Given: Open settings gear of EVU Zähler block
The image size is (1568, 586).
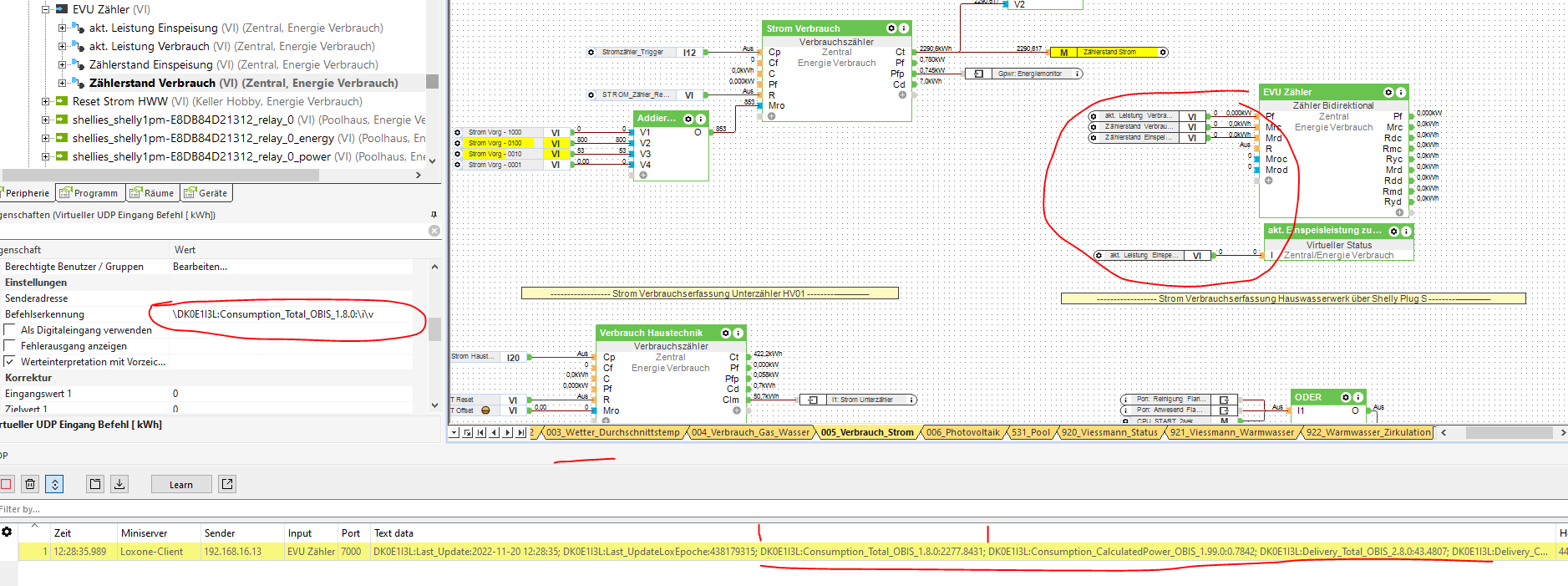Looking at the screenshot, I should point(1388,92).
